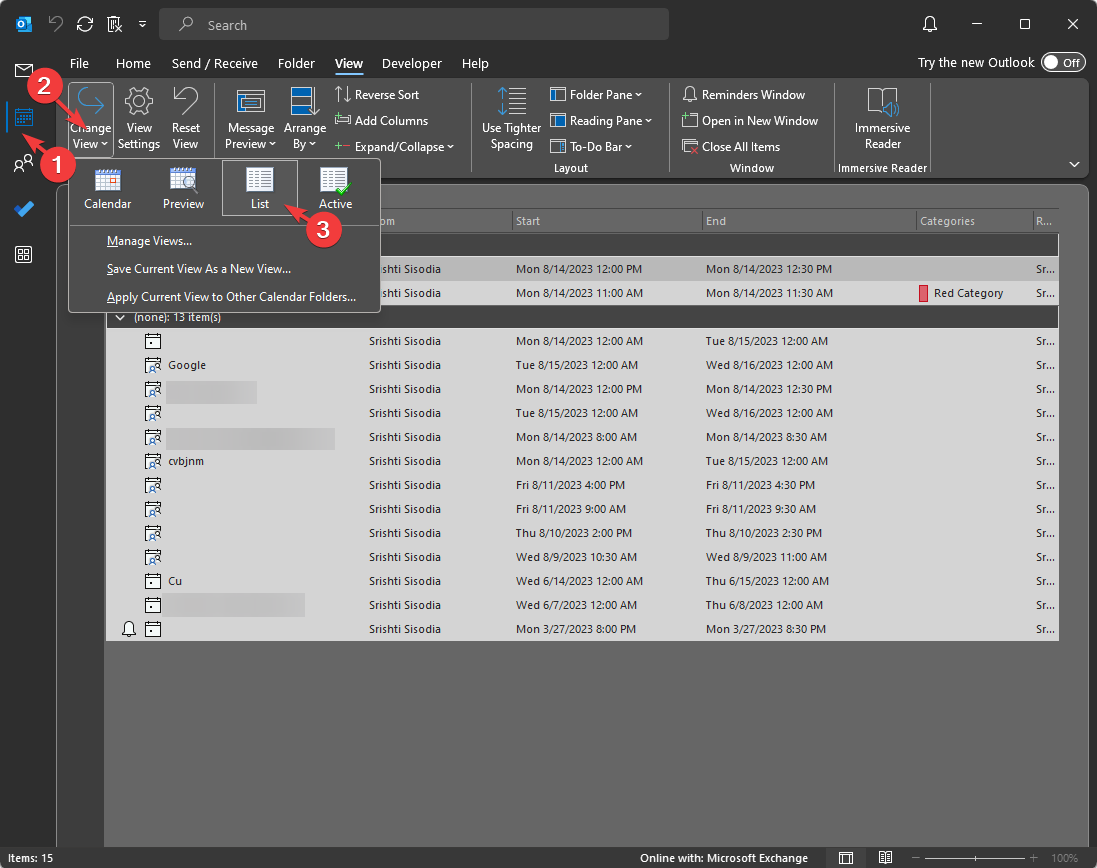The width and height of the screenshot is (1097, 868).
Task: Open the notifications bell
Action: [x=929, y=24]
